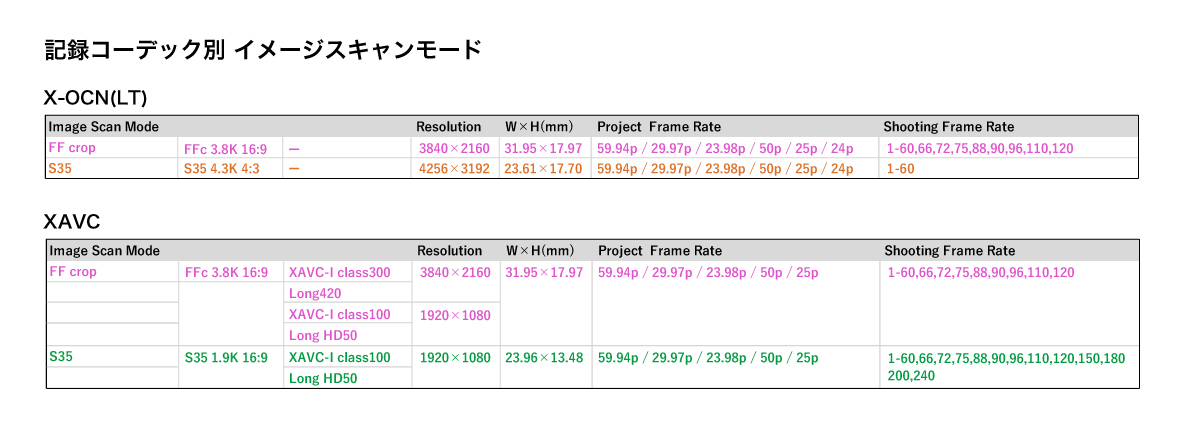
Task: Click Shooting Frame Rate header in XAVC table
Action: 949,251
